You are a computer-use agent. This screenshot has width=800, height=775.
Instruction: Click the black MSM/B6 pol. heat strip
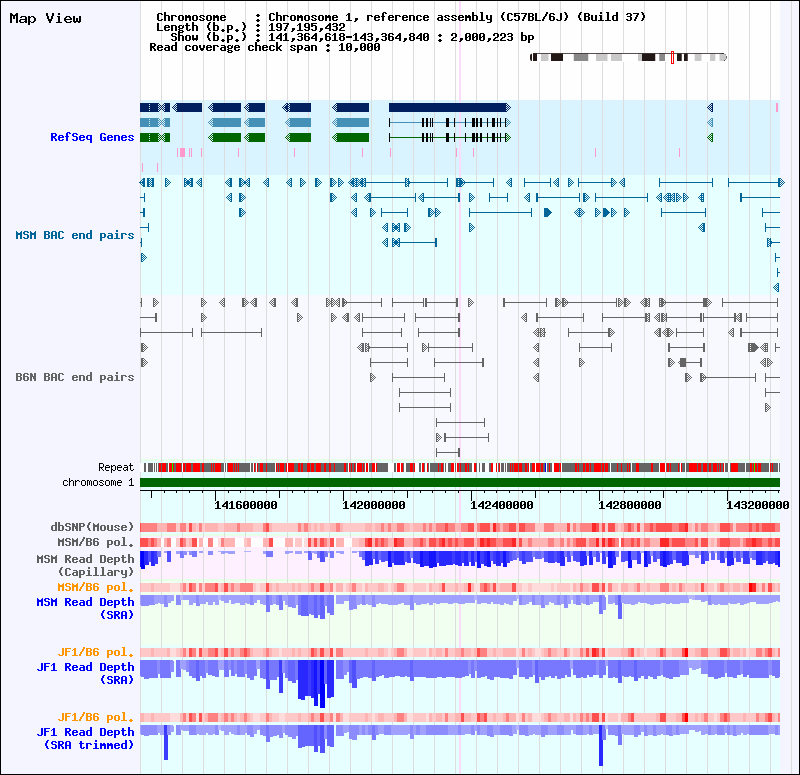[460, 542]
